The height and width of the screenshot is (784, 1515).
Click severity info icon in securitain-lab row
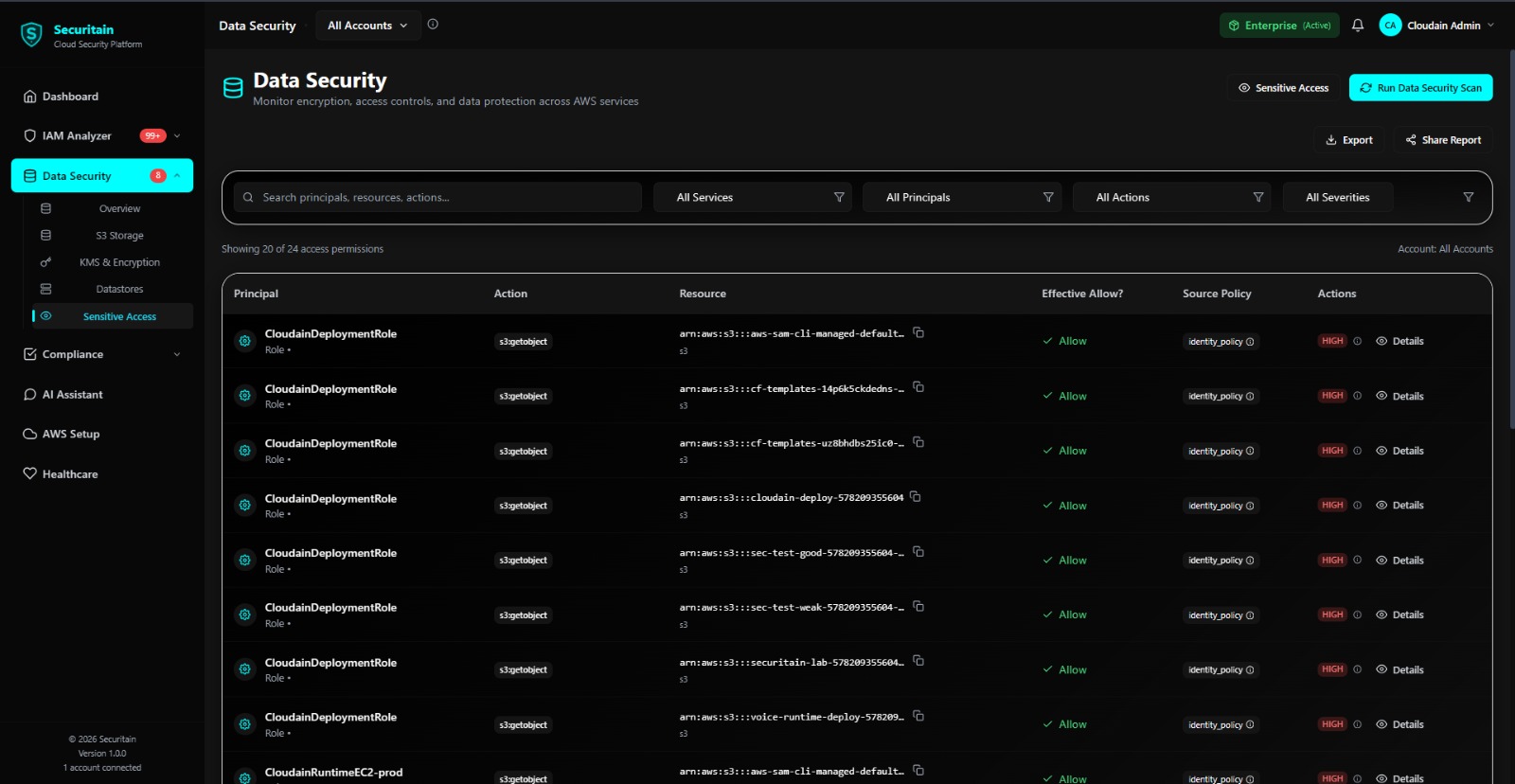1357,669
